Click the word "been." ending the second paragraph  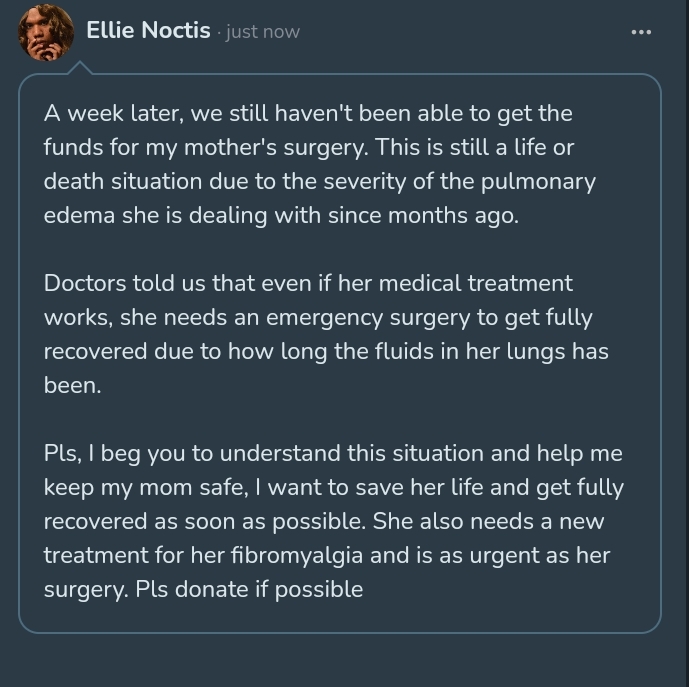72,385
